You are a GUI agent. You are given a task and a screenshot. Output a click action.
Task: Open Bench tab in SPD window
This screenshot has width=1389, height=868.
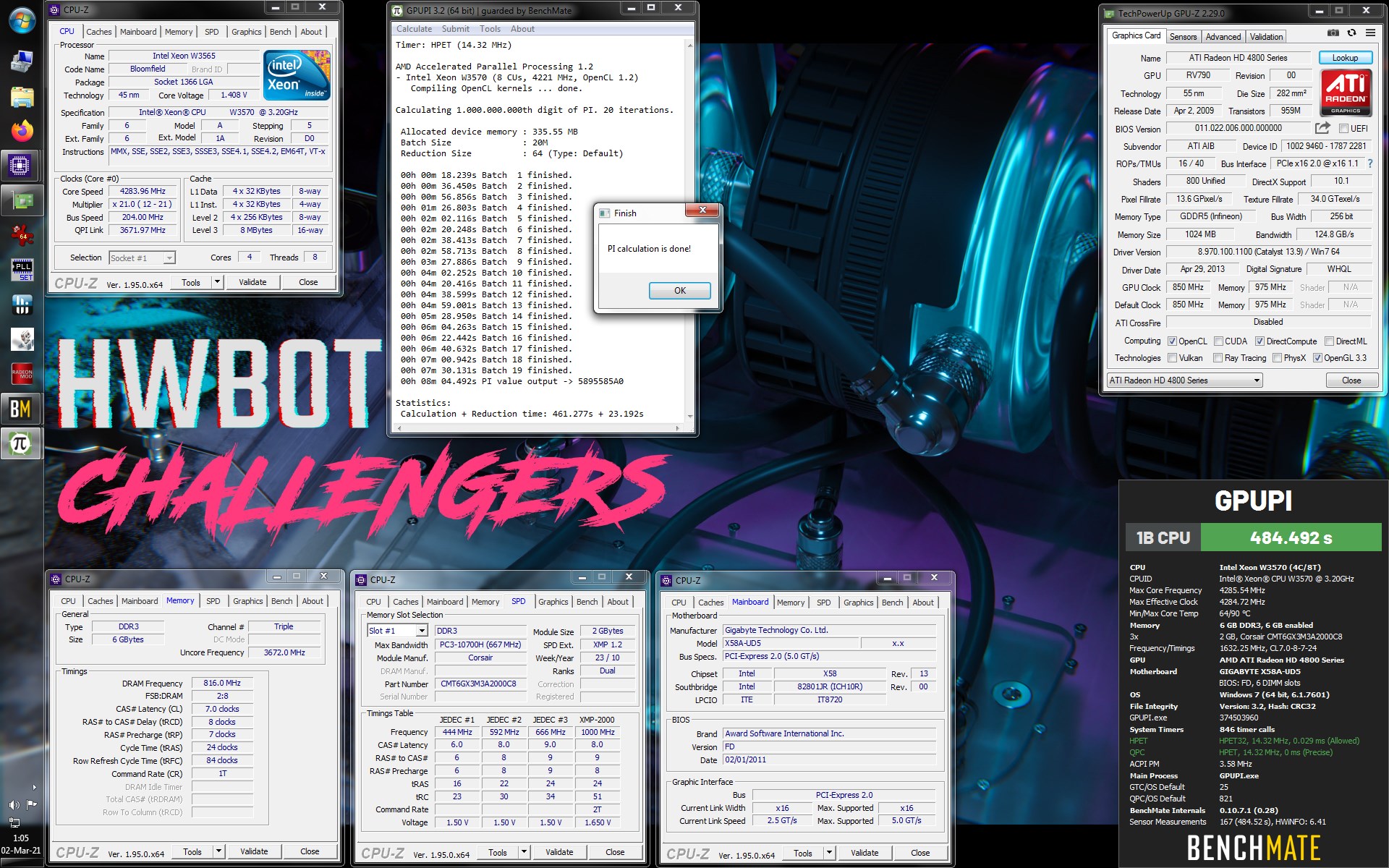pos(587,602)
